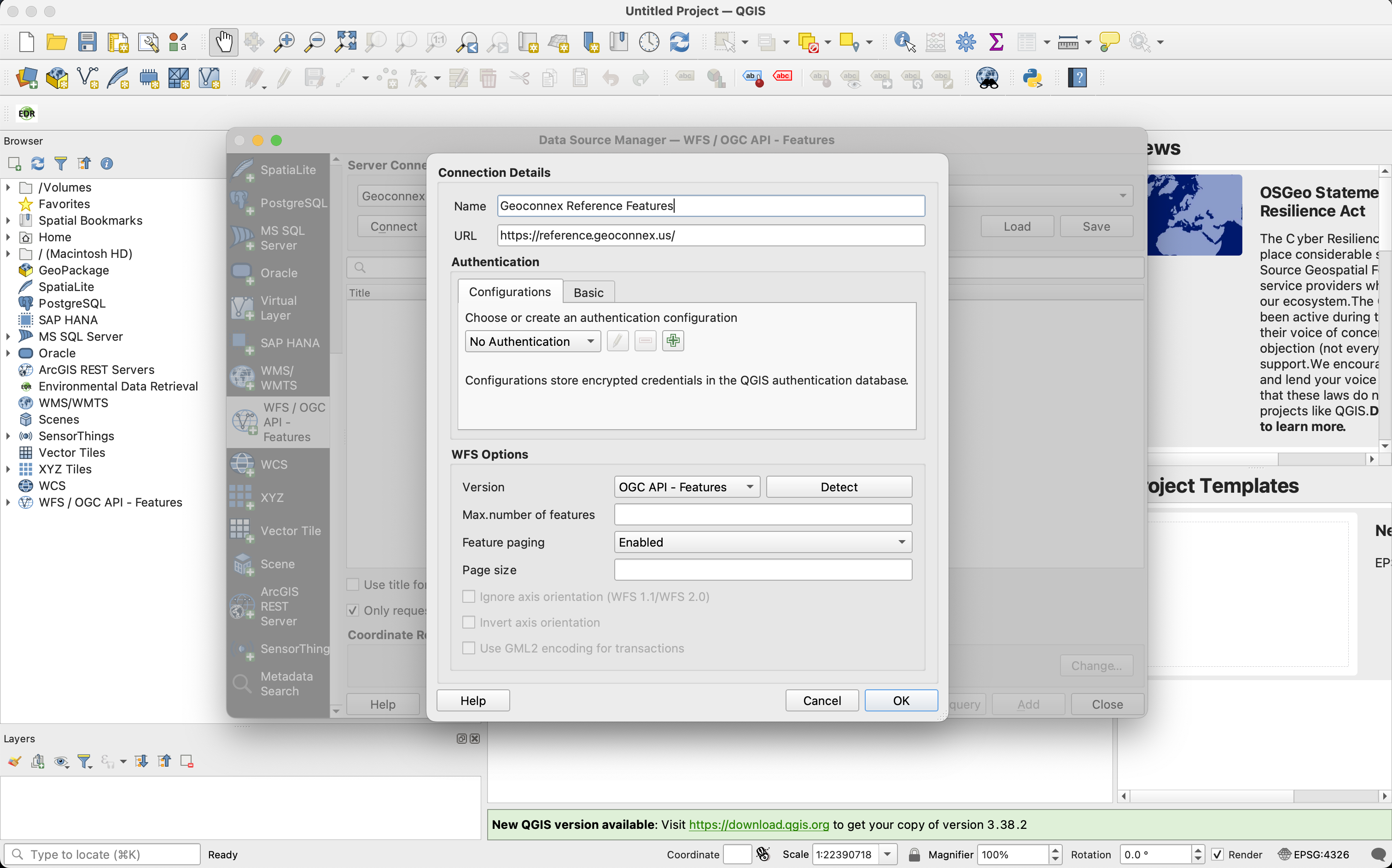The width and height of the screenshot is (1392, 868).
Task: Enable Invert axis orientation checkbox
Action: coord(469,622)
